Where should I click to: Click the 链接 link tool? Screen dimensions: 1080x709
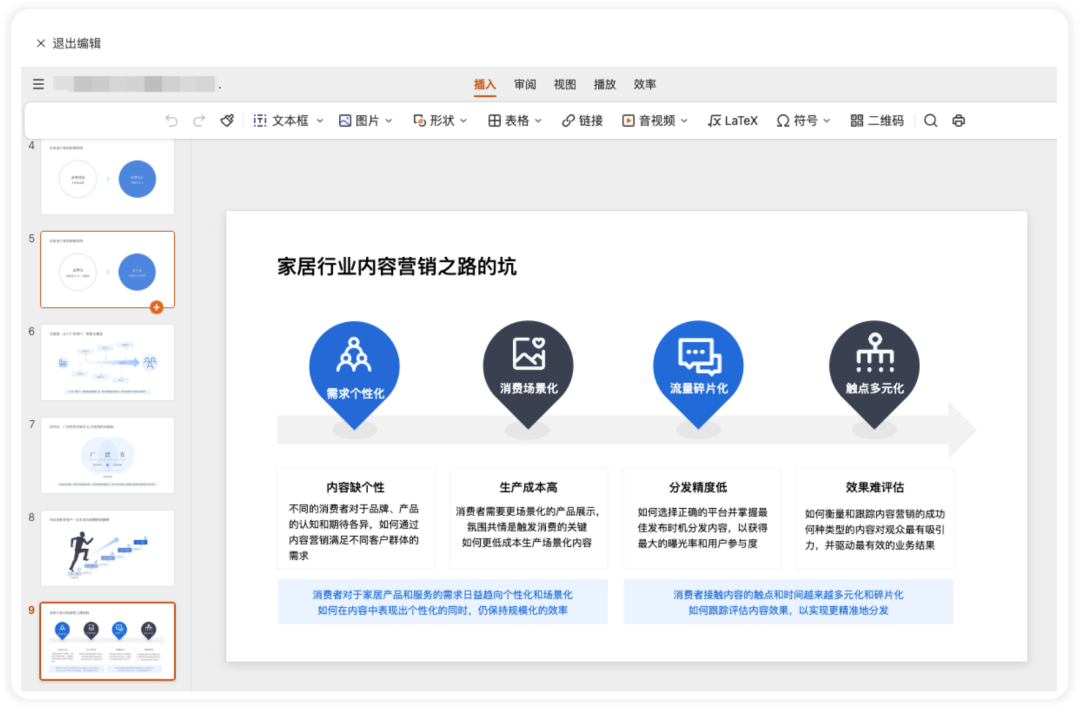pos(582,121)
